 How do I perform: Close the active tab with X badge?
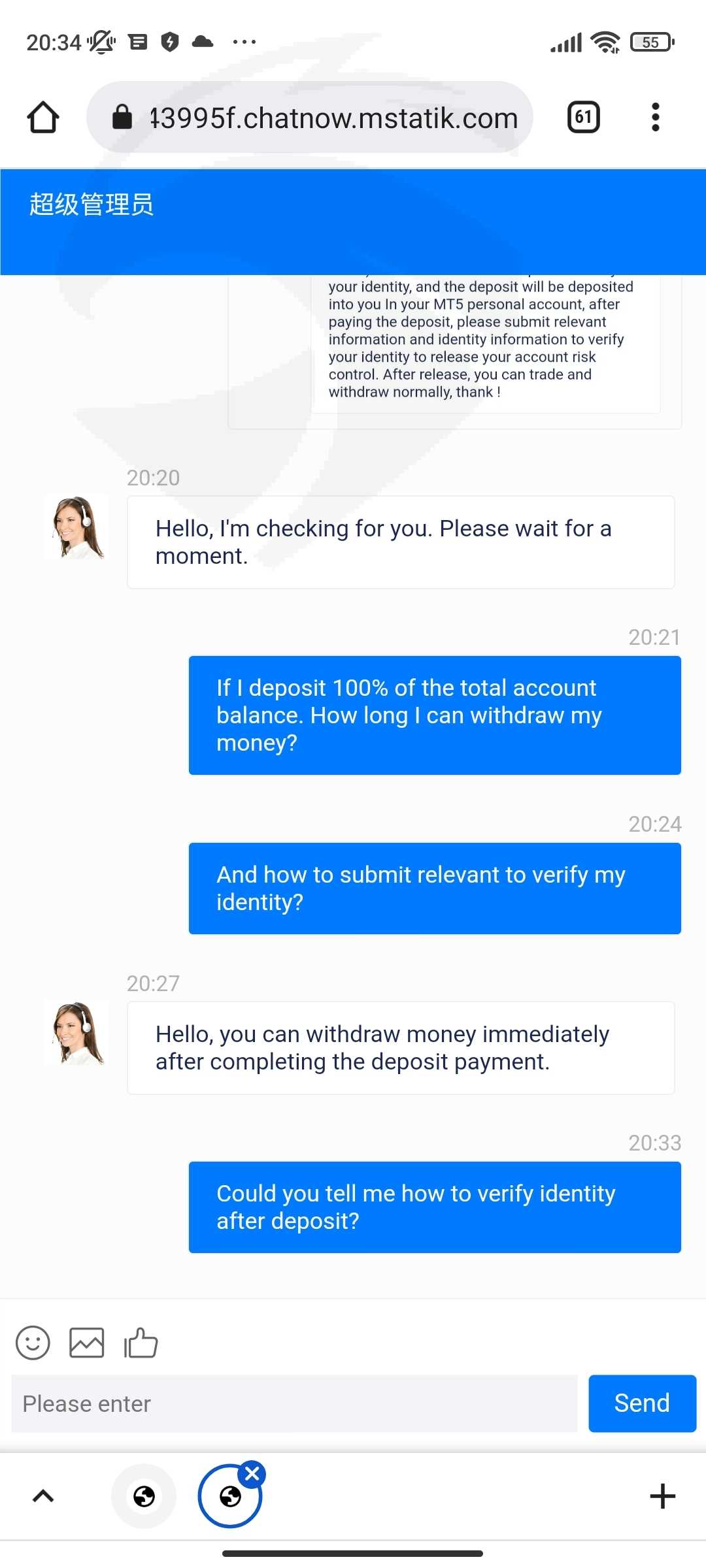point(252,1473)
